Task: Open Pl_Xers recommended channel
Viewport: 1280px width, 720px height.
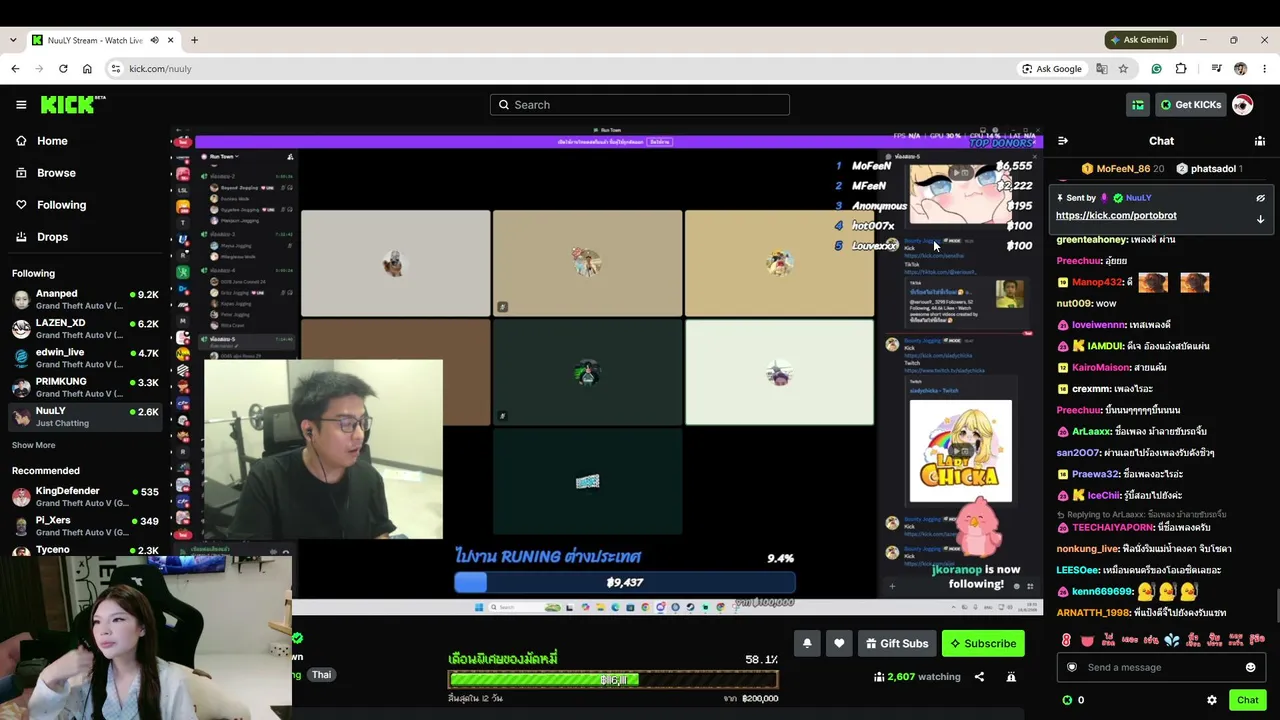Action: (85, 526)
